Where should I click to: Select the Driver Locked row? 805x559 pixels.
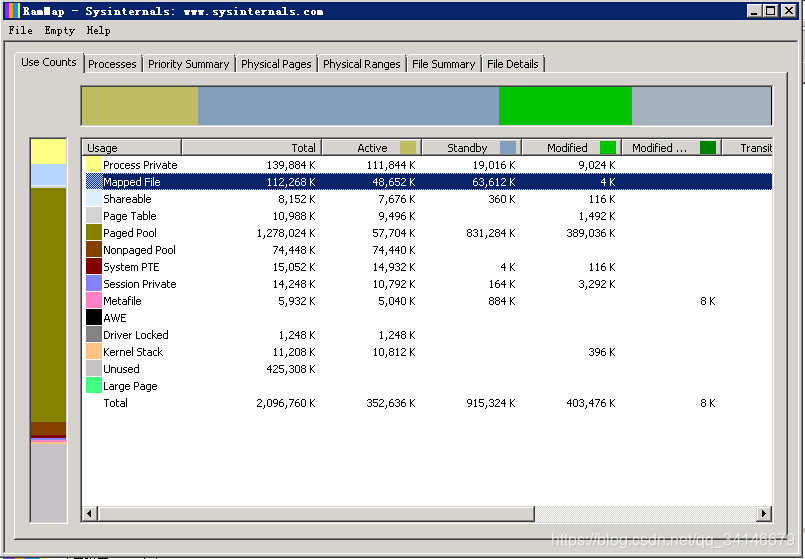(x=427, y=335)
